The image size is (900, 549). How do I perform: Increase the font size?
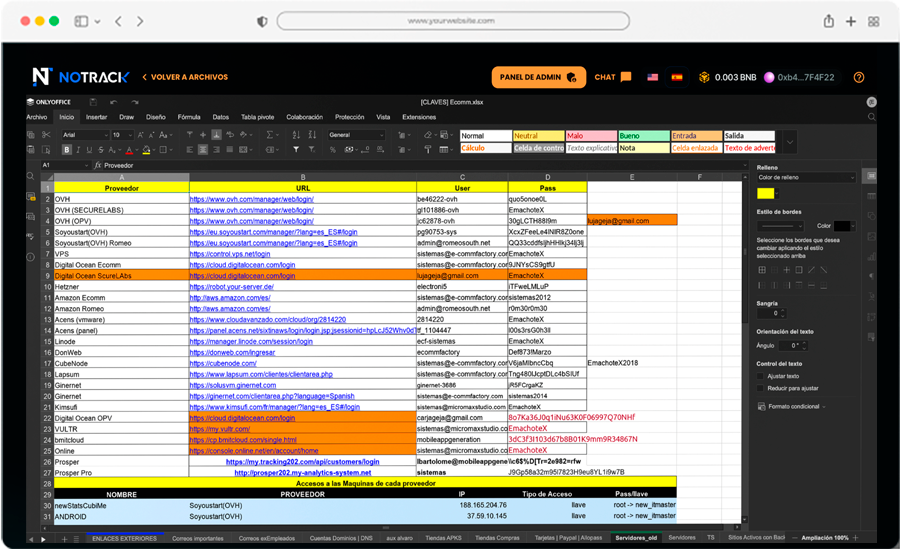(x=140, y=135)
